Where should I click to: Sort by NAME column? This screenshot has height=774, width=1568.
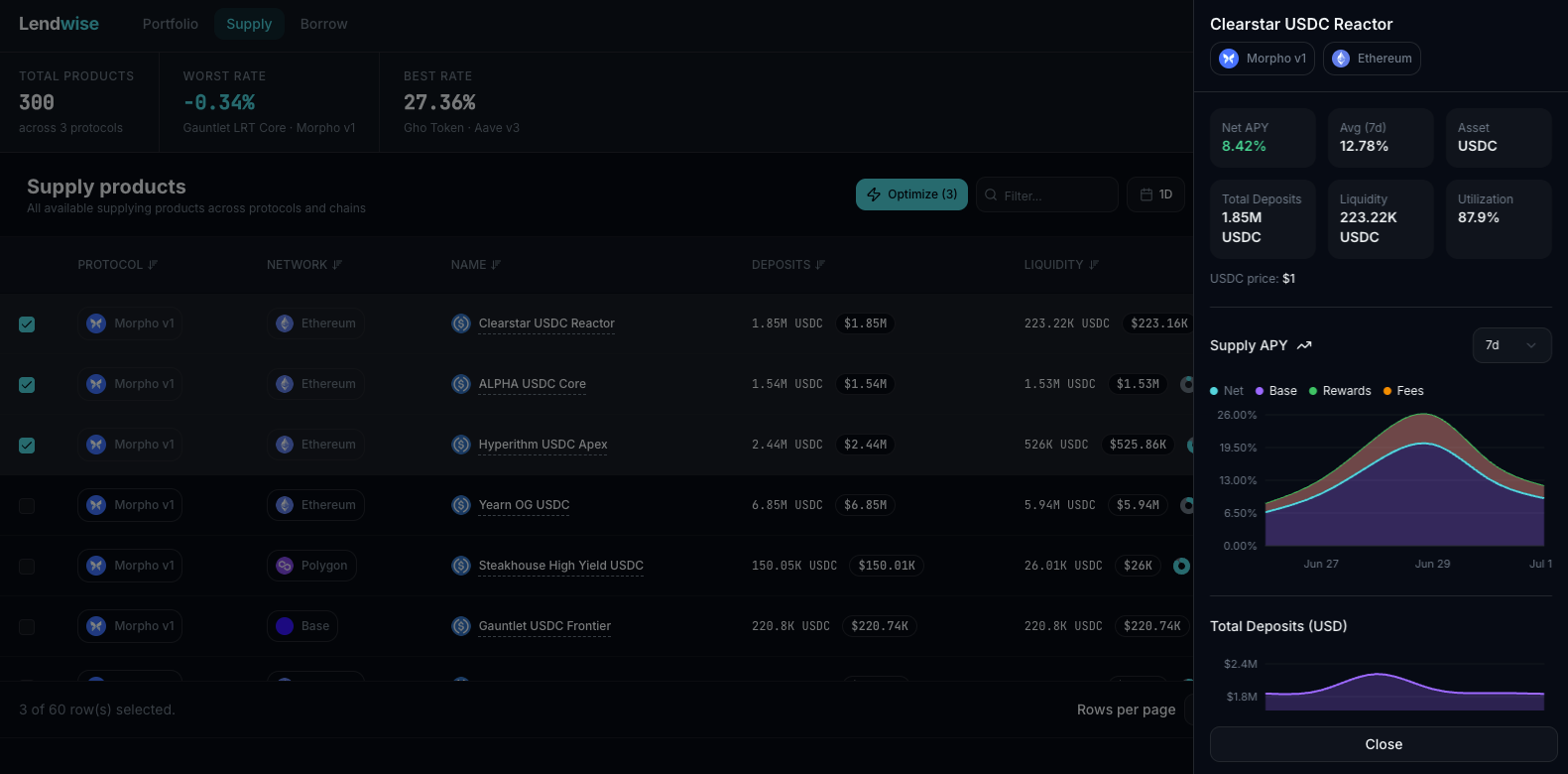(475, 265)
